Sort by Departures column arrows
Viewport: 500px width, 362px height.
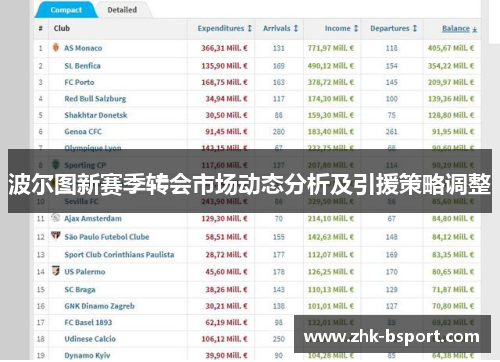(415, 28)
